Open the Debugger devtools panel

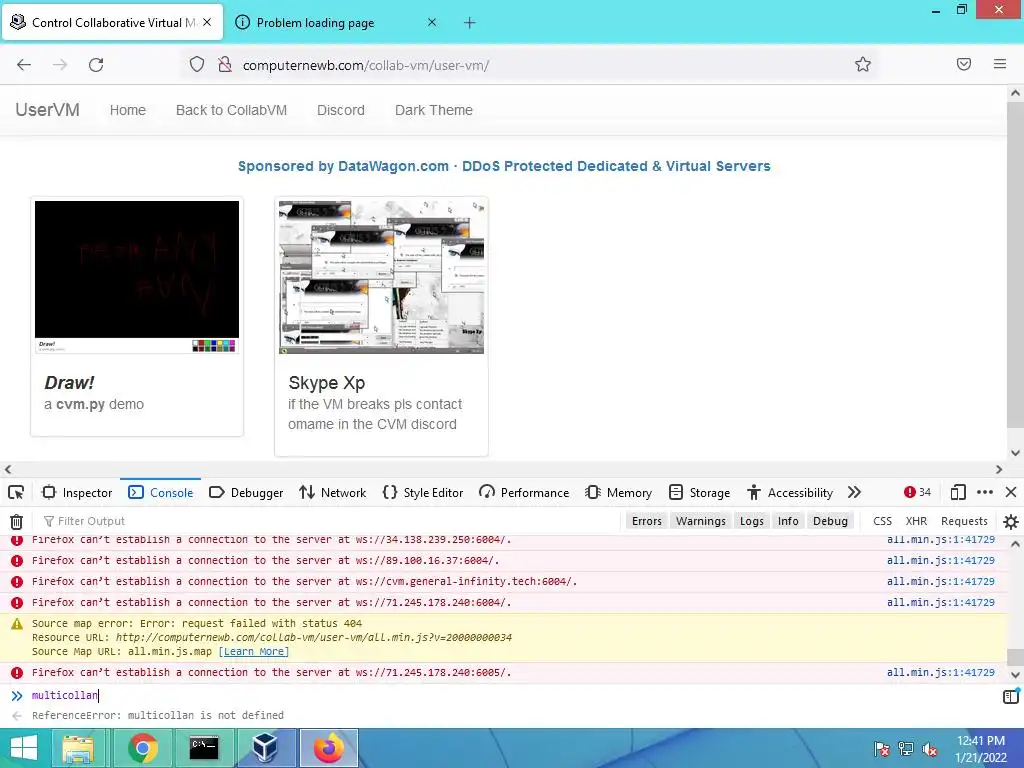246,492
